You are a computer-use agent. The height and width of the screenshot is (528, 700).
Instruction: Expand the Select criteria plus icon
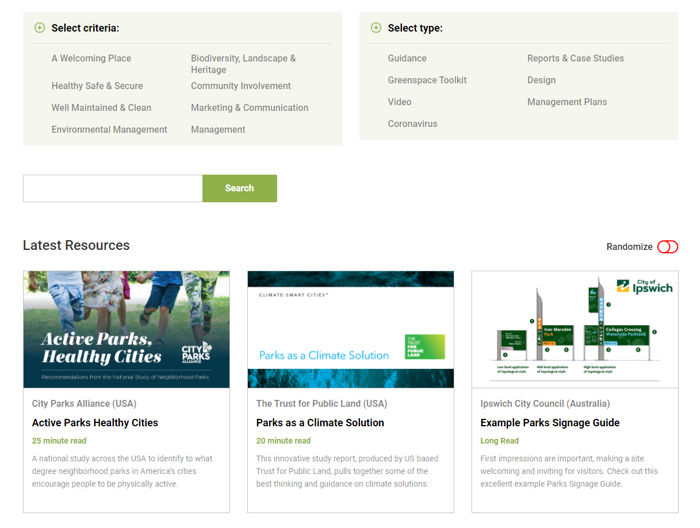(39, 28)
